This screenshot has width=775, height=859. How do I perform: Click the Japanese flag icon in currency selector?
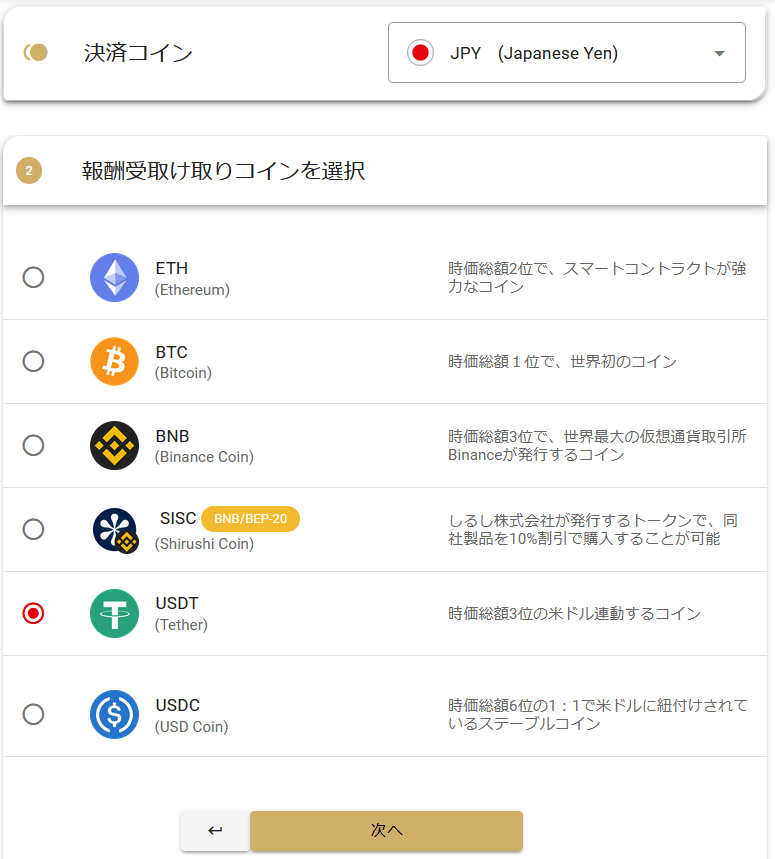pos(421,53)
